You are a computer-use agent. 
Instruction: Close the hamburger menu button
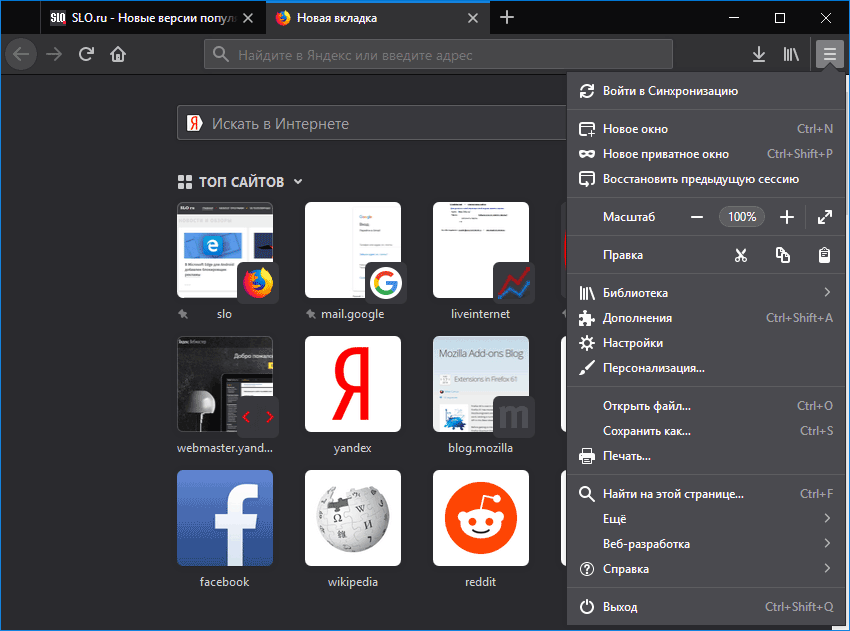(829, 54)
